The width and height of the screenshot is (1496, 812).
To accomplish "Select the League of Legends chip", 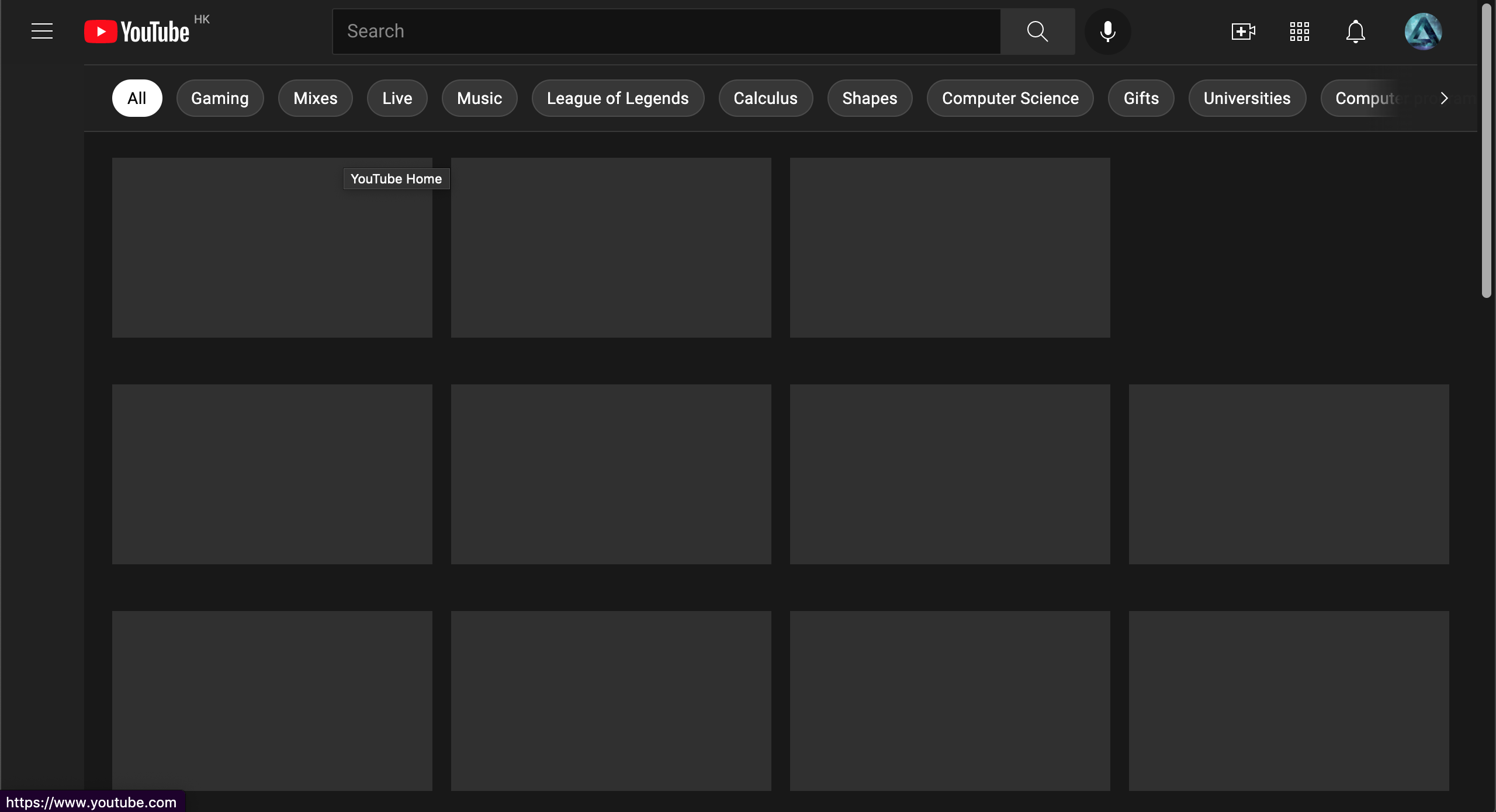I will [618, 98].
